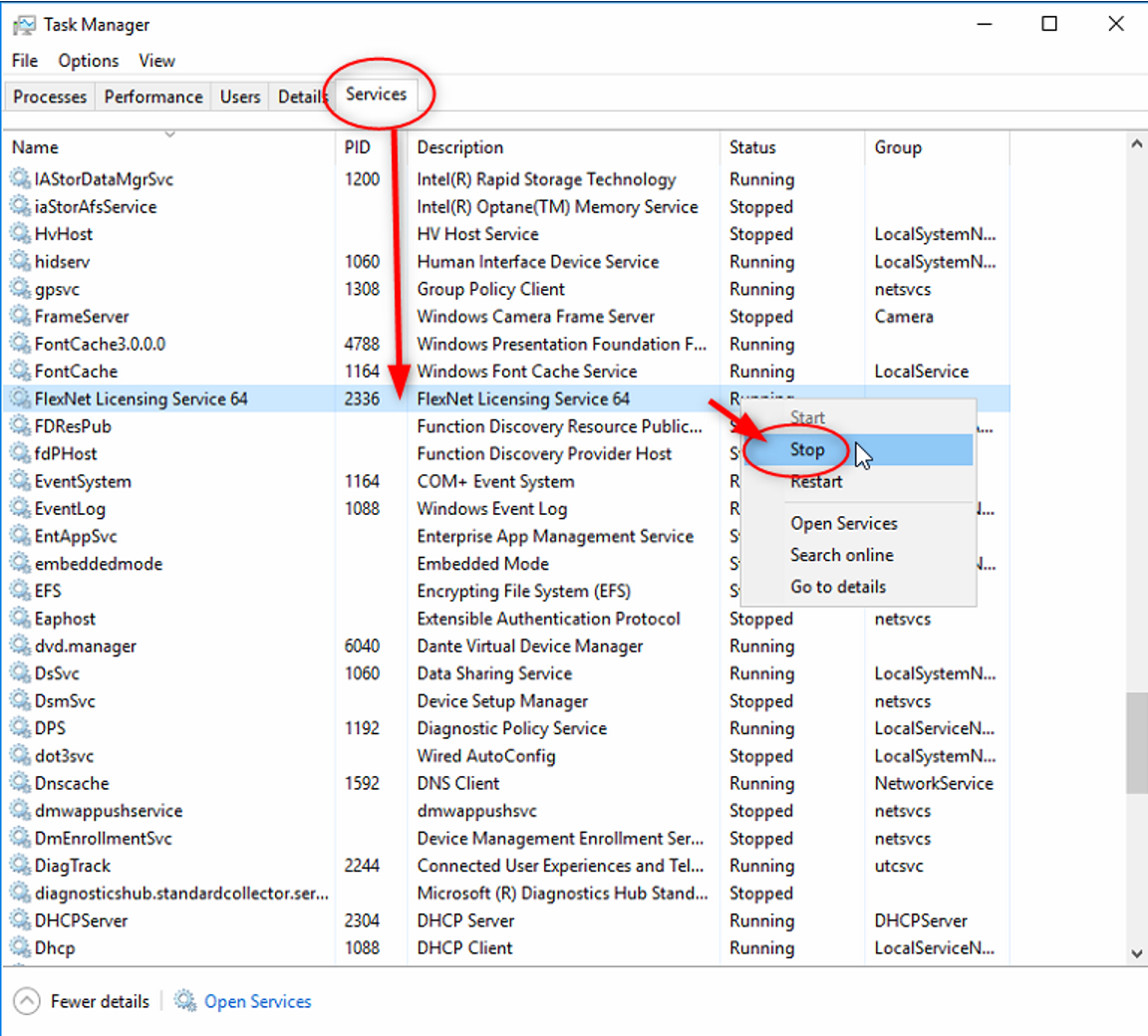Viewport: 1148px width, 1036px height.
Task: Click the gear icon next to Open Services
Action: click(x=185, y=1001)
